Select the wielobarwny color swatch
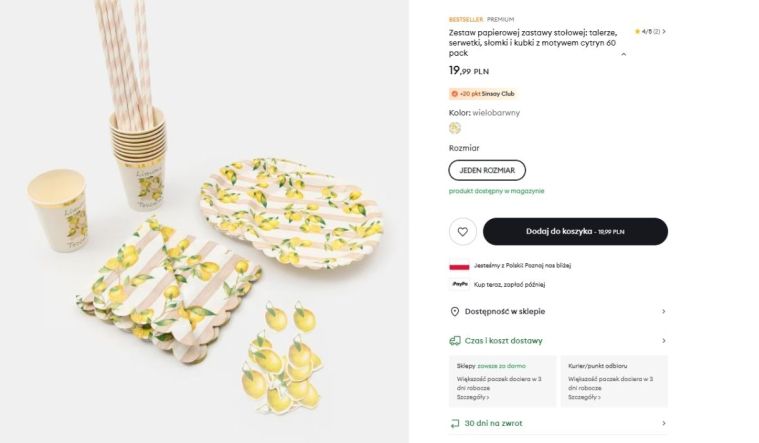Screen dimensions: 759x443 click(x=455, y=128)
